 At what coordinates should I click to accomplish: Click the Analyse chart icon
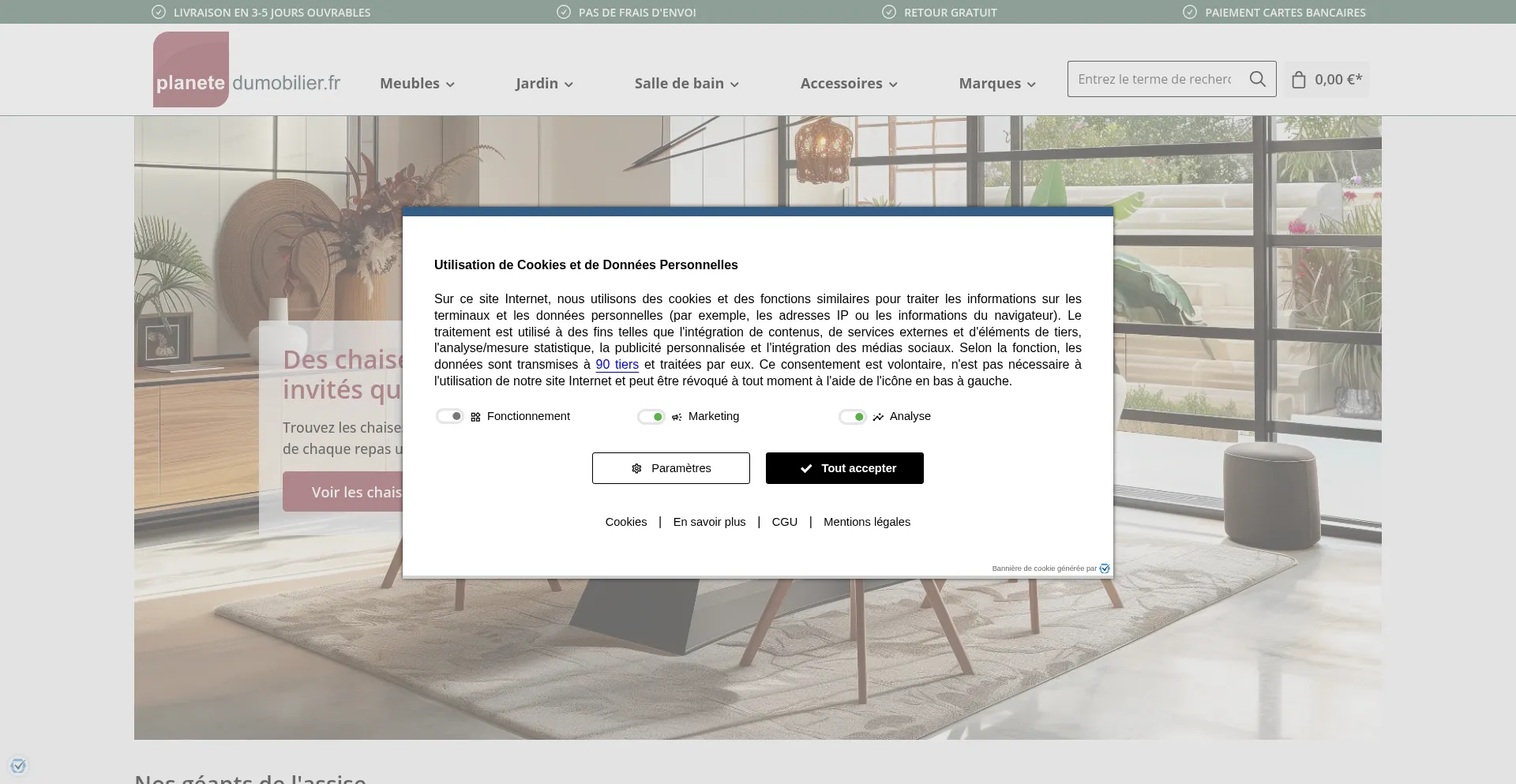click(x=878, y=417)
